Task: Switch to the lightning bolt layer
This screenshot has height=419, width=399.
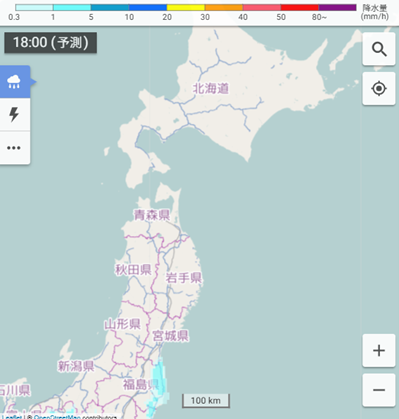Action: (15, 114)
